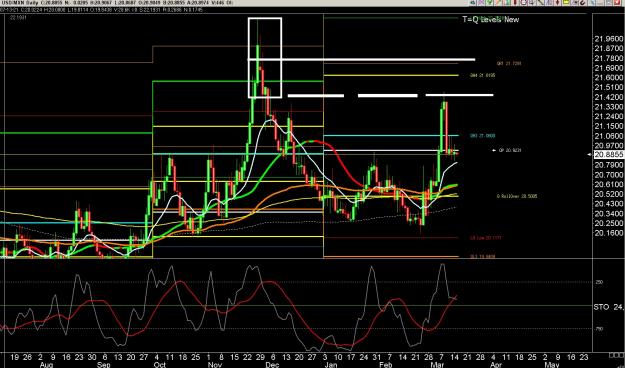Click the Dec month label on time axis
This screenshot has width=625, height=368.
click(x=273, y=364)
